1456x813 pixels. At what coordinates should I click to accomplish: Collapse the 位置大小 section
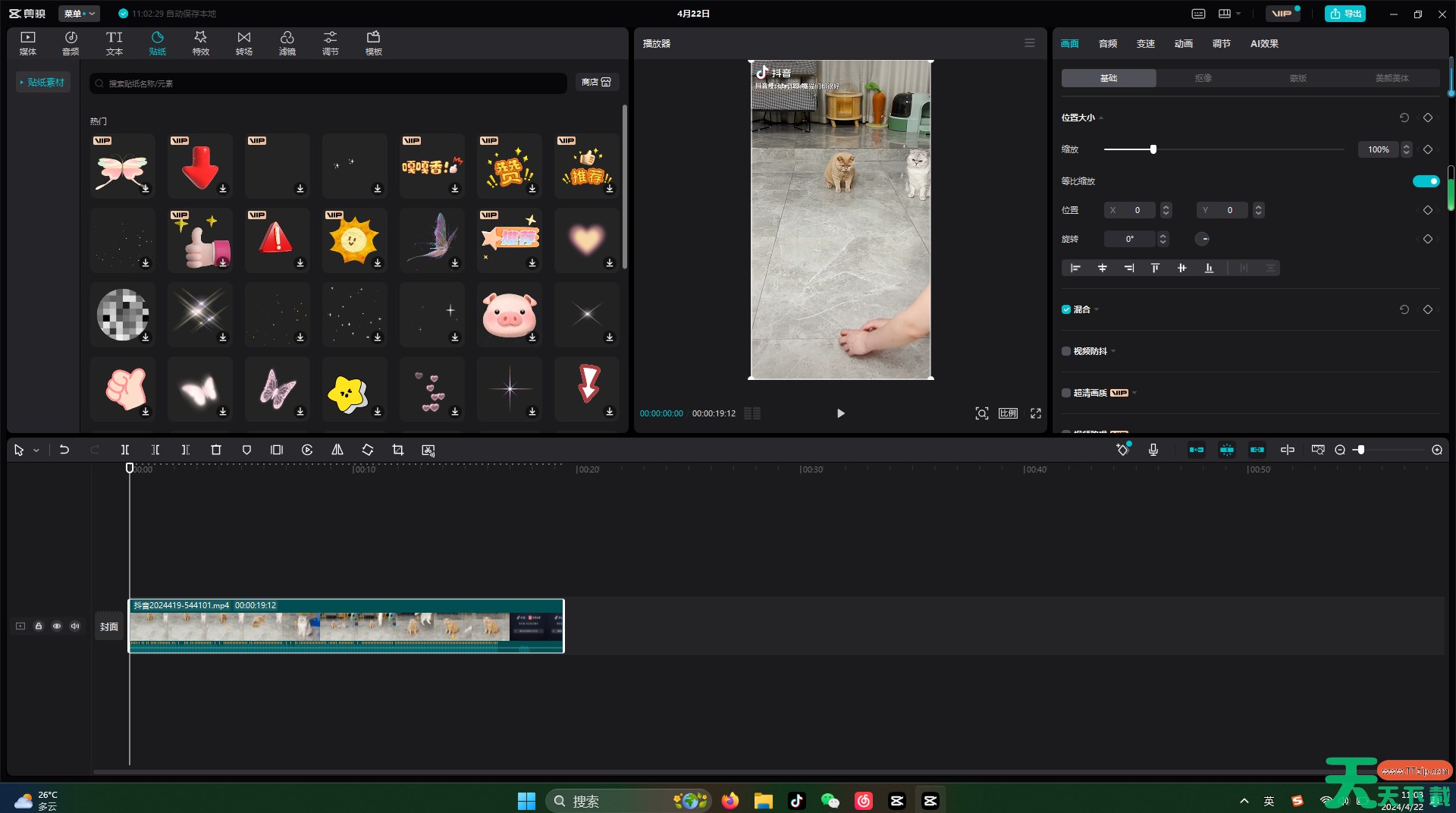1101,118
